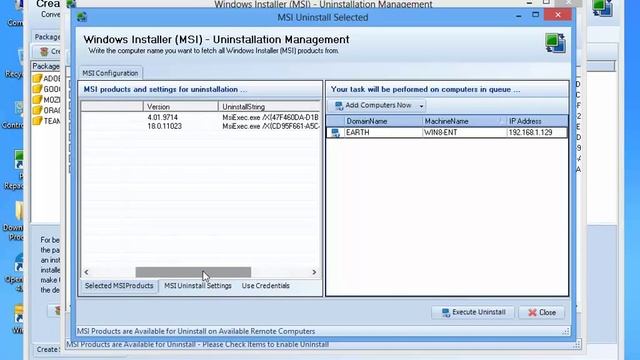This screenshot has width=640, height=360.
Task: Click the Execute Uninstall button
Action: [x=473, y=312]
